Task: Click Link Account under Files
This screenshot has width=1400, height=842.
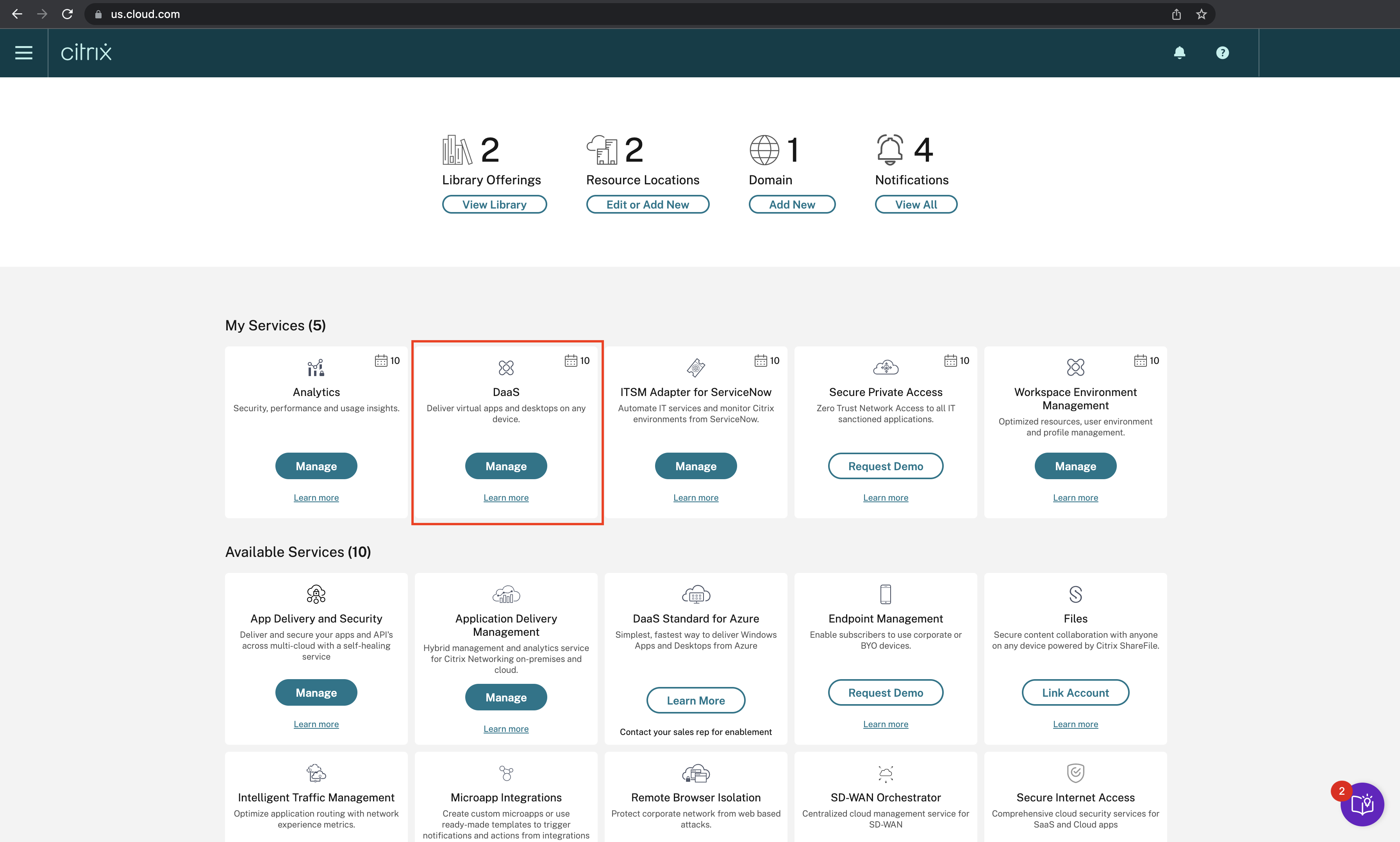Action: coord(1075,692)
